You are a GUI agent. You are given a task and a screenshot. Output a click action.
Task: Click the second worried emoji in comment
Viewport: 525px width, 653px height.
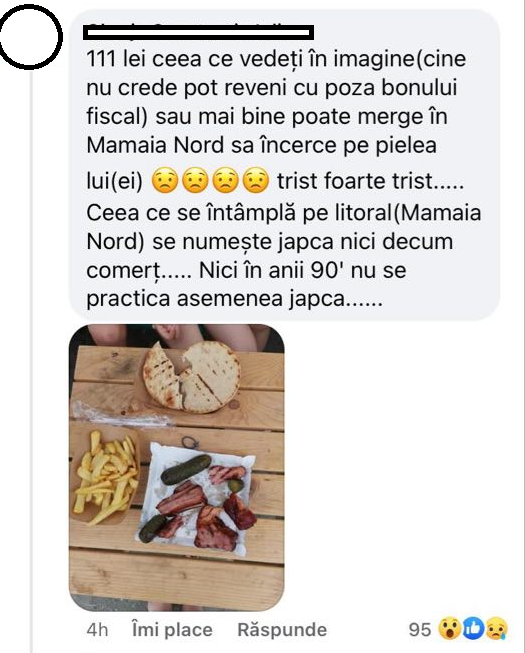tap(195, 181)
